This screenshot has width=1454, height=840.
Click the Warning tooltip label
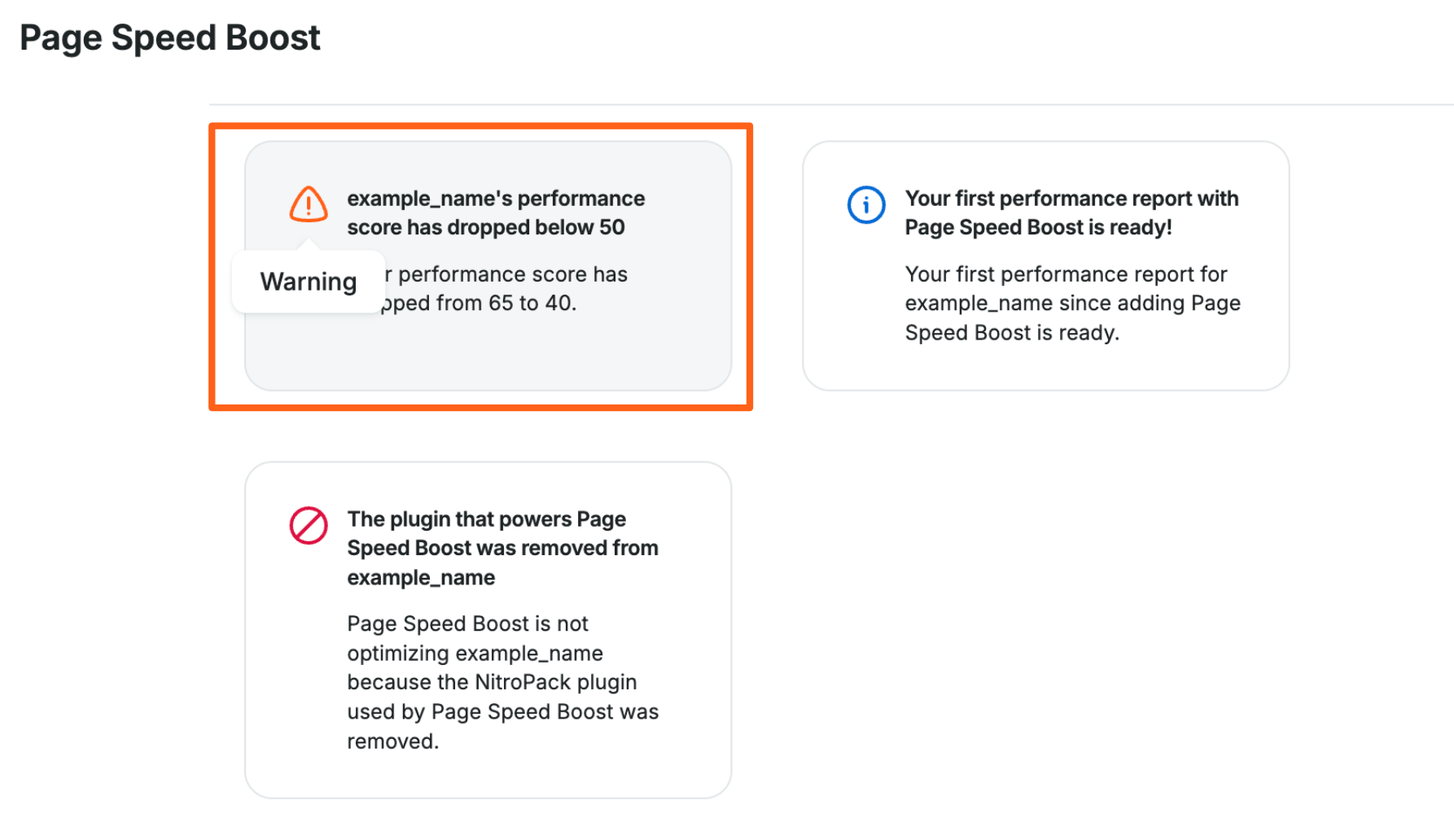tap(308, 281)
